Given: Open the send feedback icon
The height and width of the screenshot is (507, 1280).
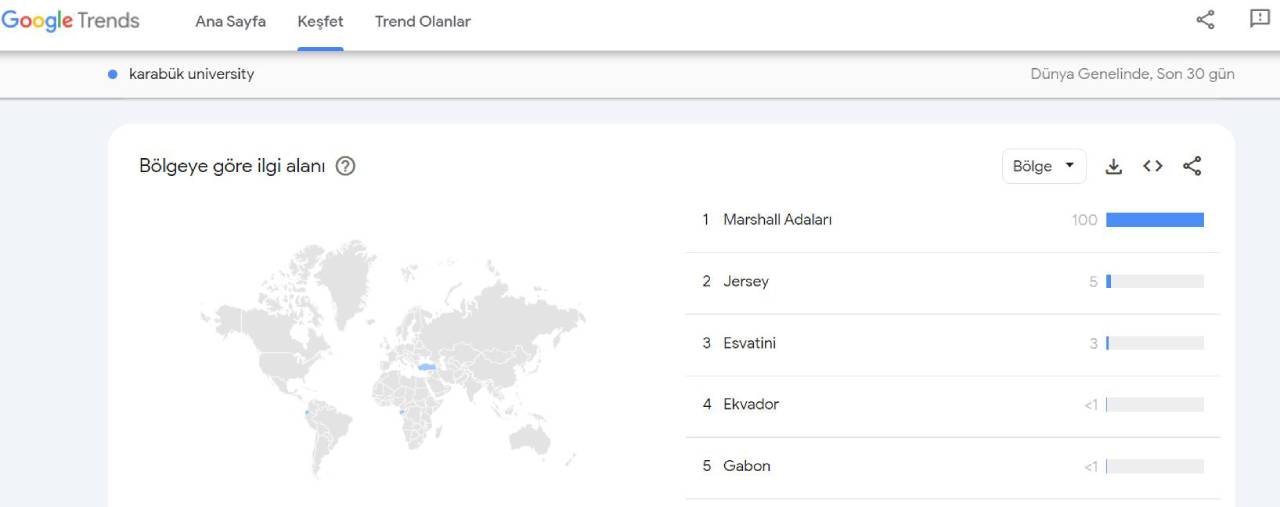Looking at the screenshot, I should coord(1260,19).
